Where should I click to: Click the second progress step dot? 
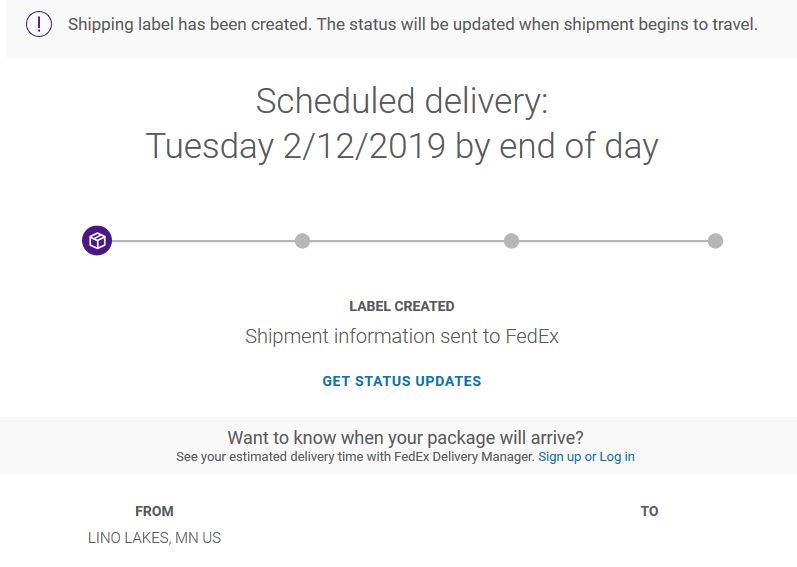303,241
